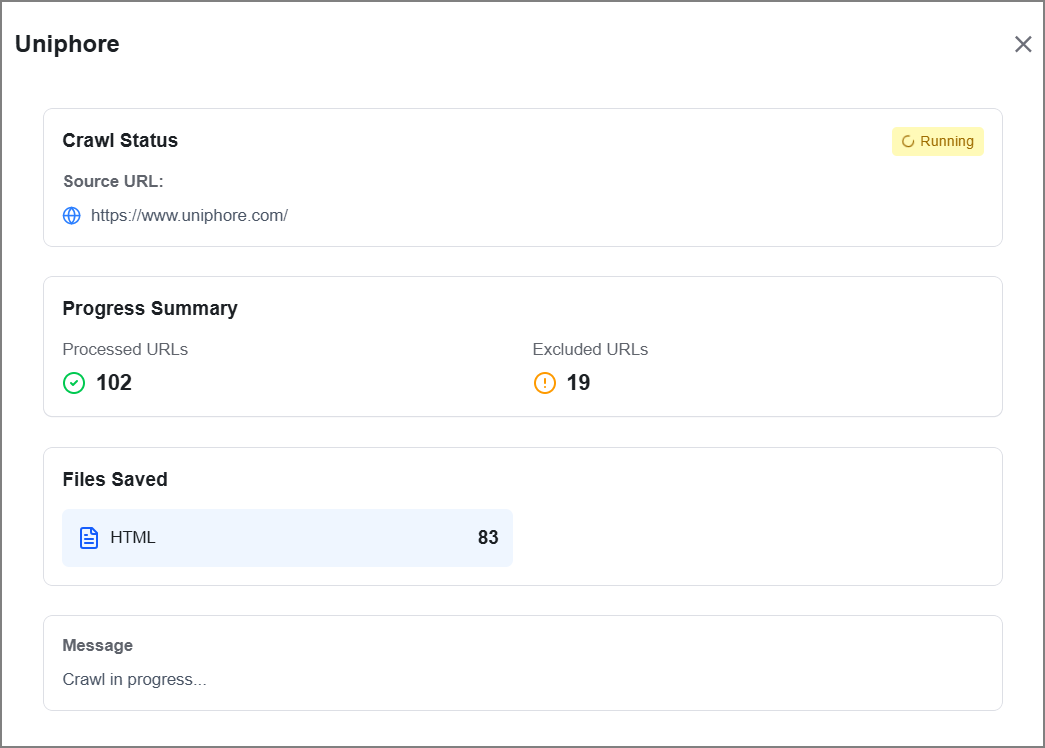Click the HTML file document icon

coord(89,537)
